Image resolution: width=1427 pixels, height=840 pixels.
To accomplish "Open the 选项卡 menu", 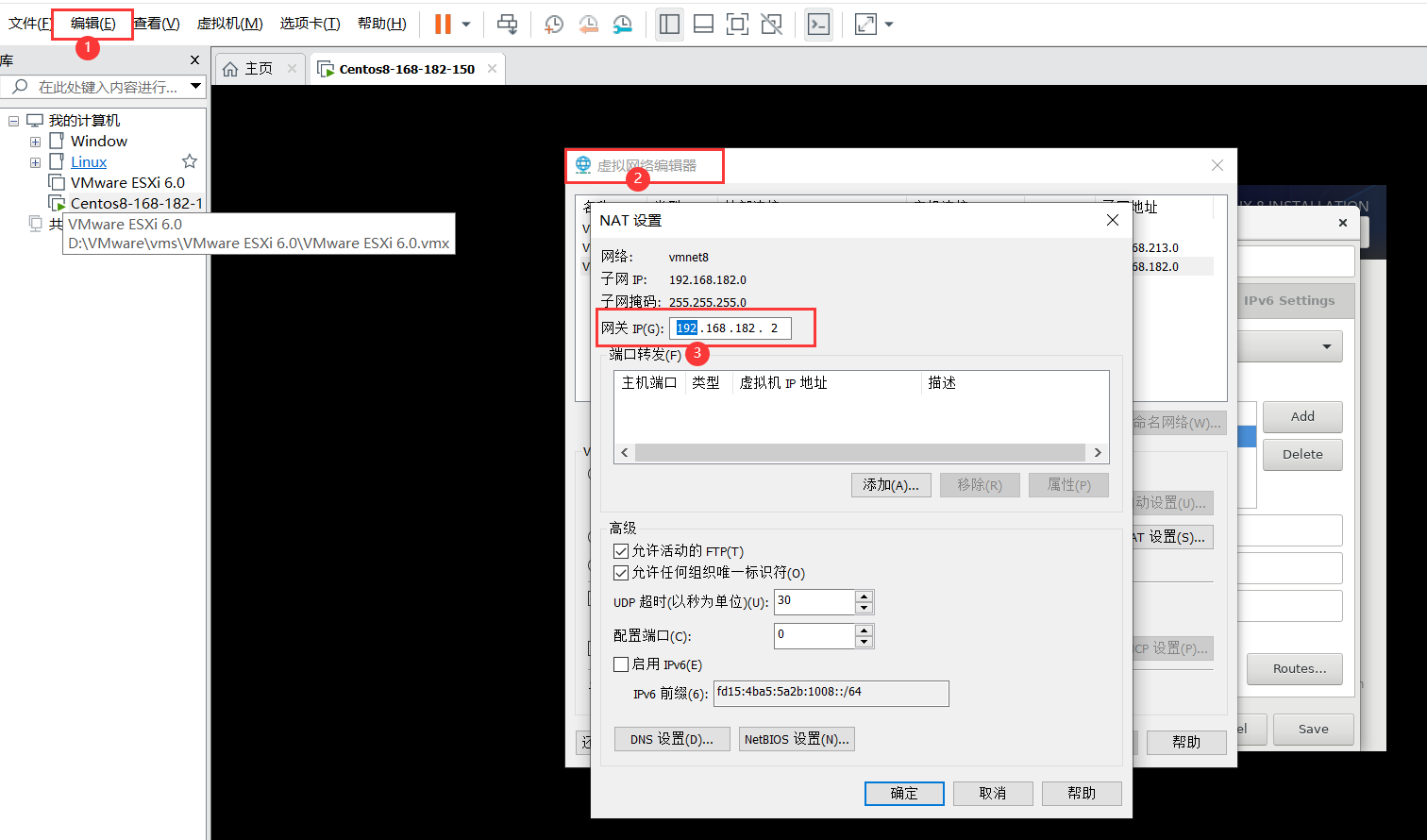I will tap(310, 24).
